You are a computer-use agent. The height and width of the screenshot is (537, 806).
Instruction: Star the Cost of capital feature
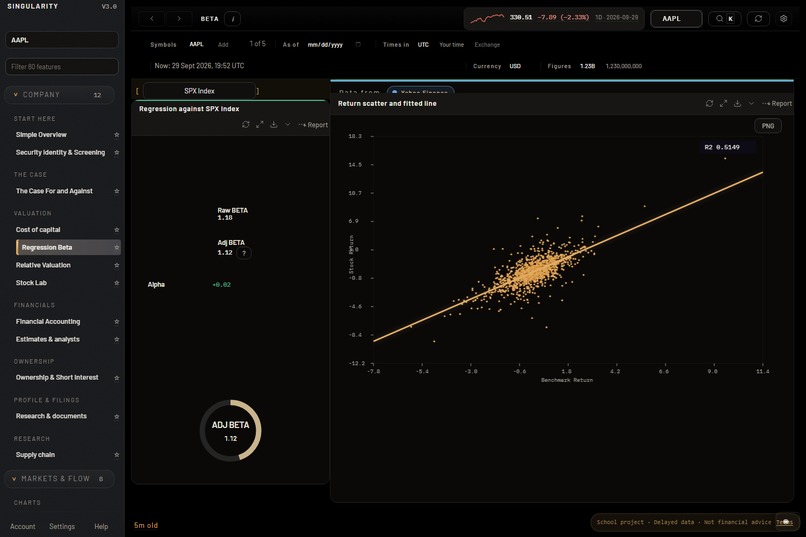click(117, 230)
